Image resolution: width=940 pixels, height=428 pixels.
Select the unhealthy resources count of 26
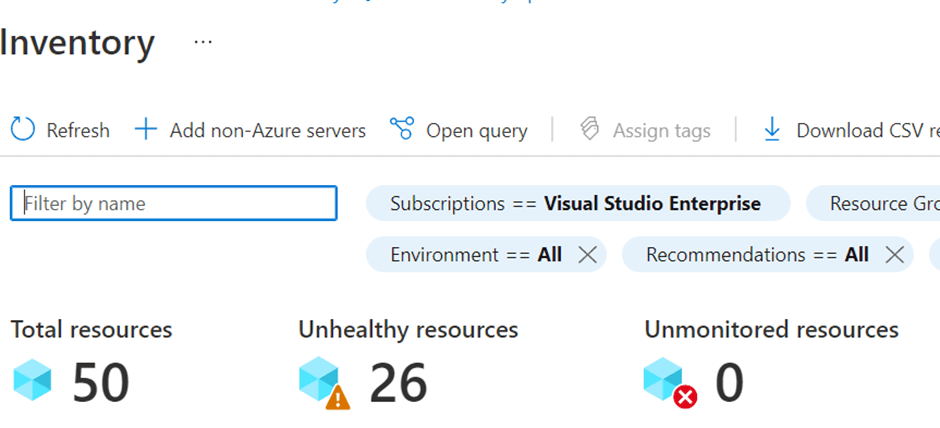pos(398,384)
